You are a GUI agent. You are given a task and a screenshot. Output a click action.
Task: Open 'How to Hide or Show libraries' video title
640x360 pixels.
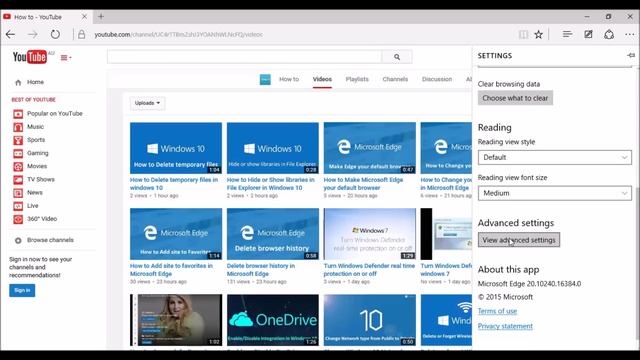(271, 184)
